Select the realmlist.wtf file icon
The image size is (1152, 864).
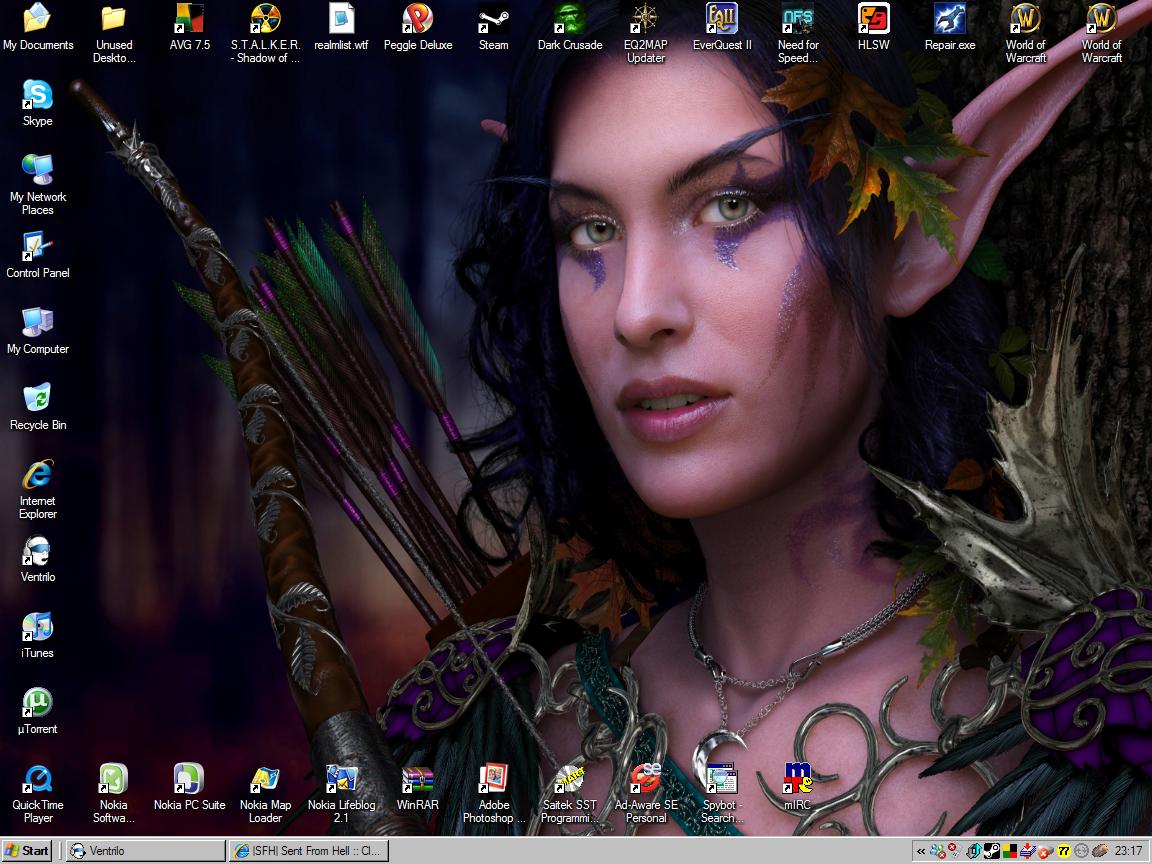[x=341, y=27]
